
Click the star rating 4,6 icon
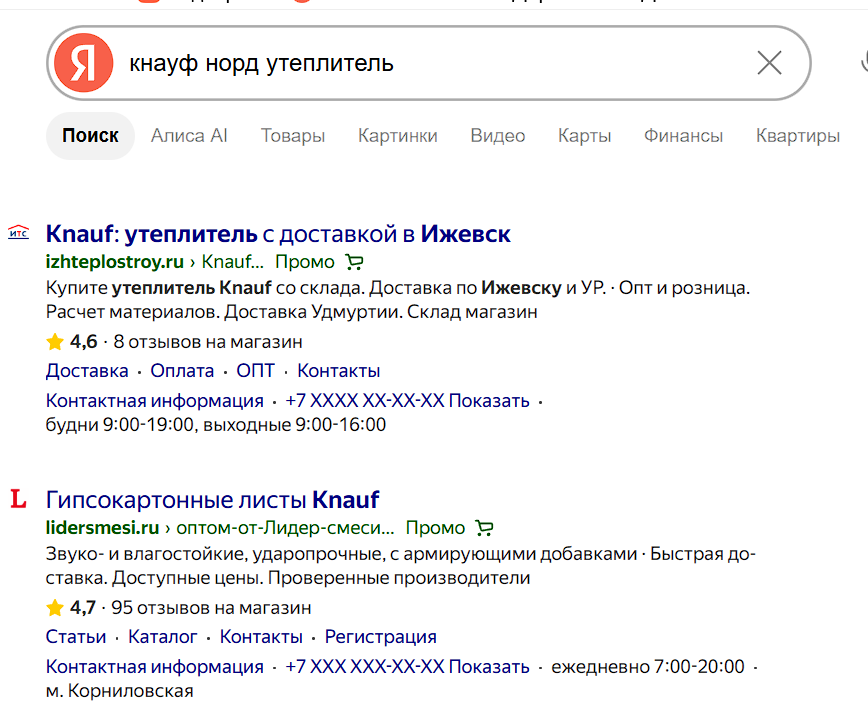[55, 342]
